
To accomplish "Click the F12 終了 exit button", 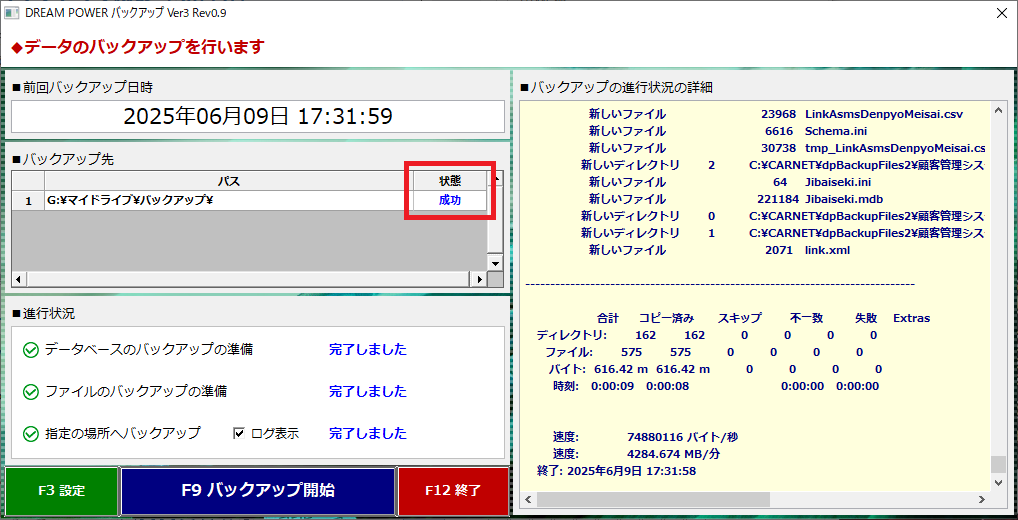I will 453,491.
